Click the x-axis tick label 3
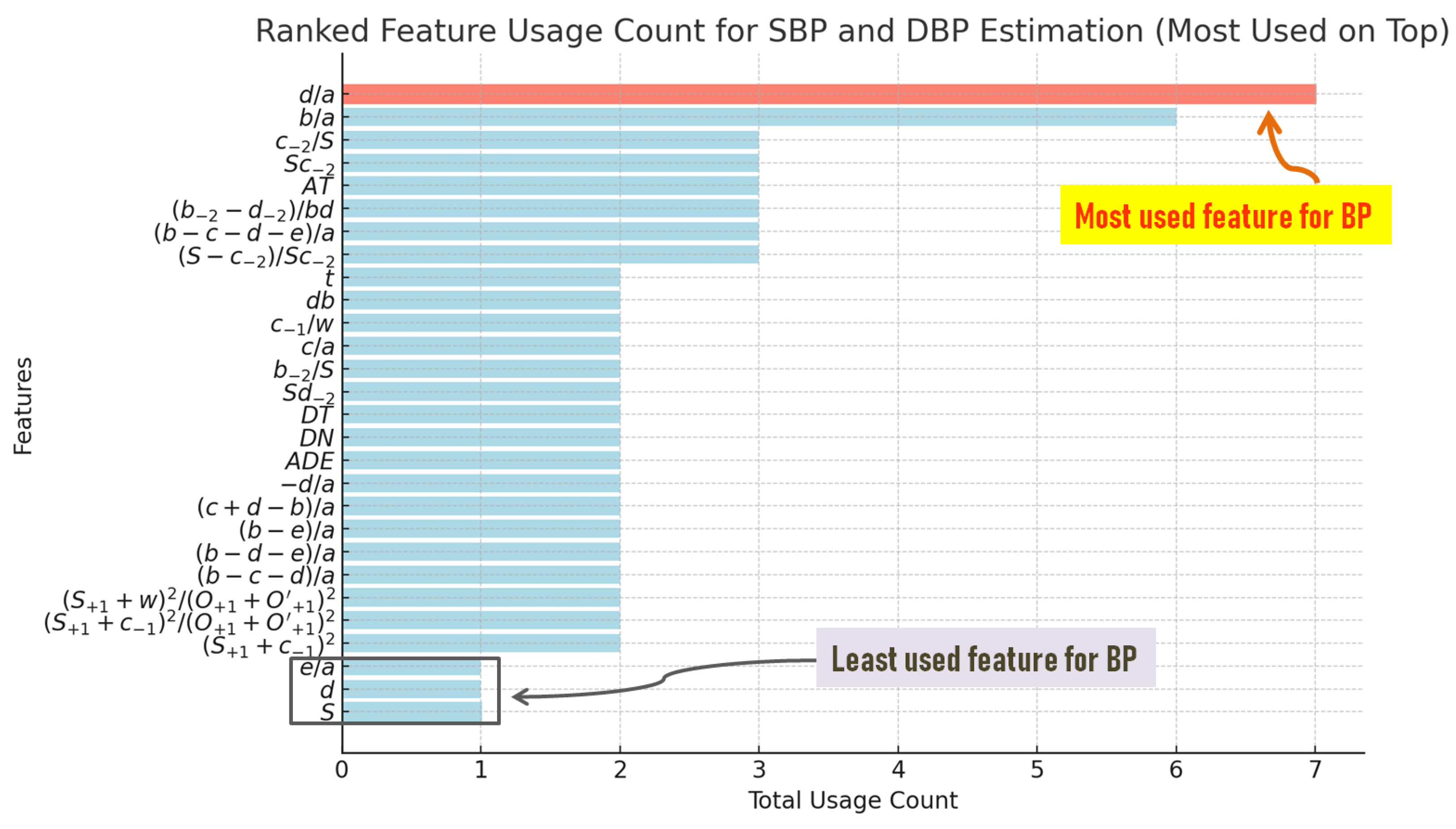Viewport: 1456px width, 829px height. tap(758, 770)
